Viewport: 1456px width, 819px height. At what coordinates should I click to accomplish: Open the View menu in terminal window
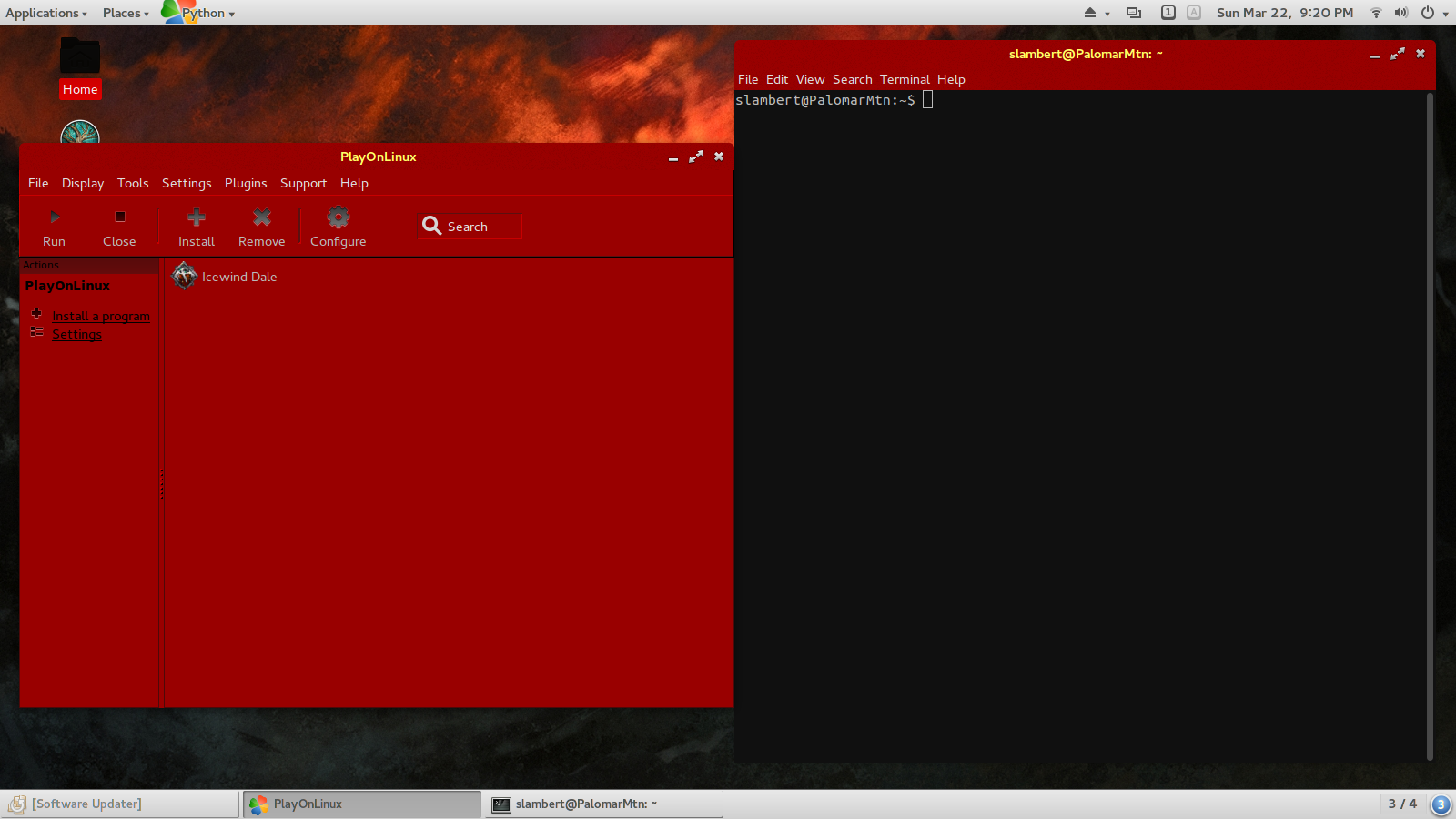(810, 79)
